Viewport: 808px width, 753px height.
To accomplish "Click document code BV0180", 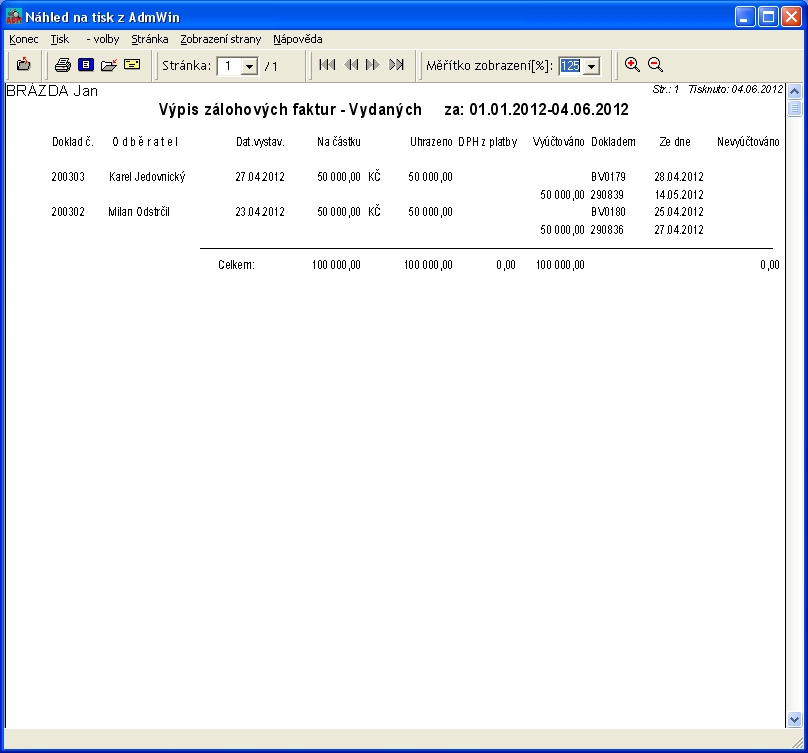I will [608, 212].
